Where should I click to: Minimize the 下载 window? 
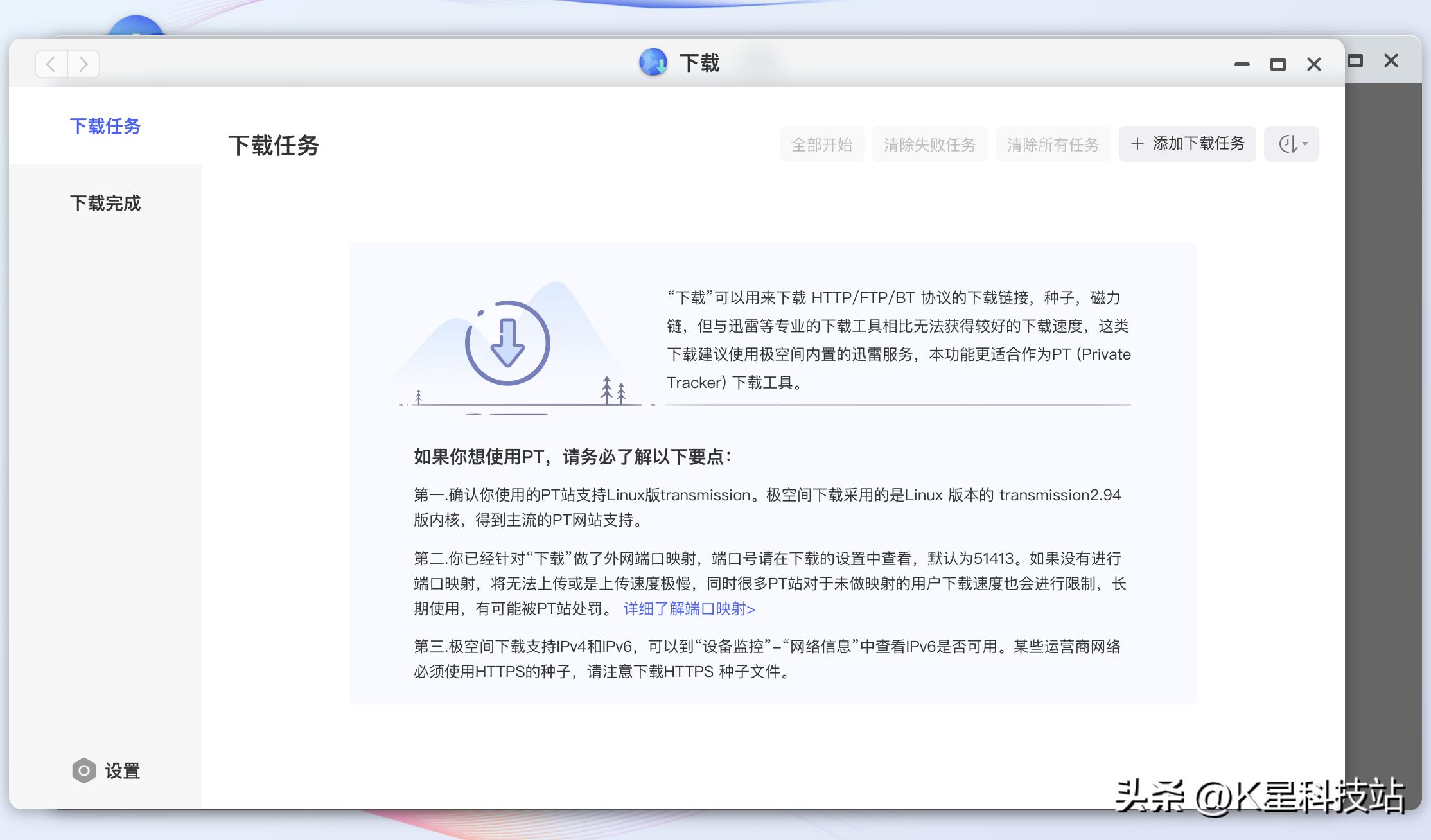coord(1241,64)
